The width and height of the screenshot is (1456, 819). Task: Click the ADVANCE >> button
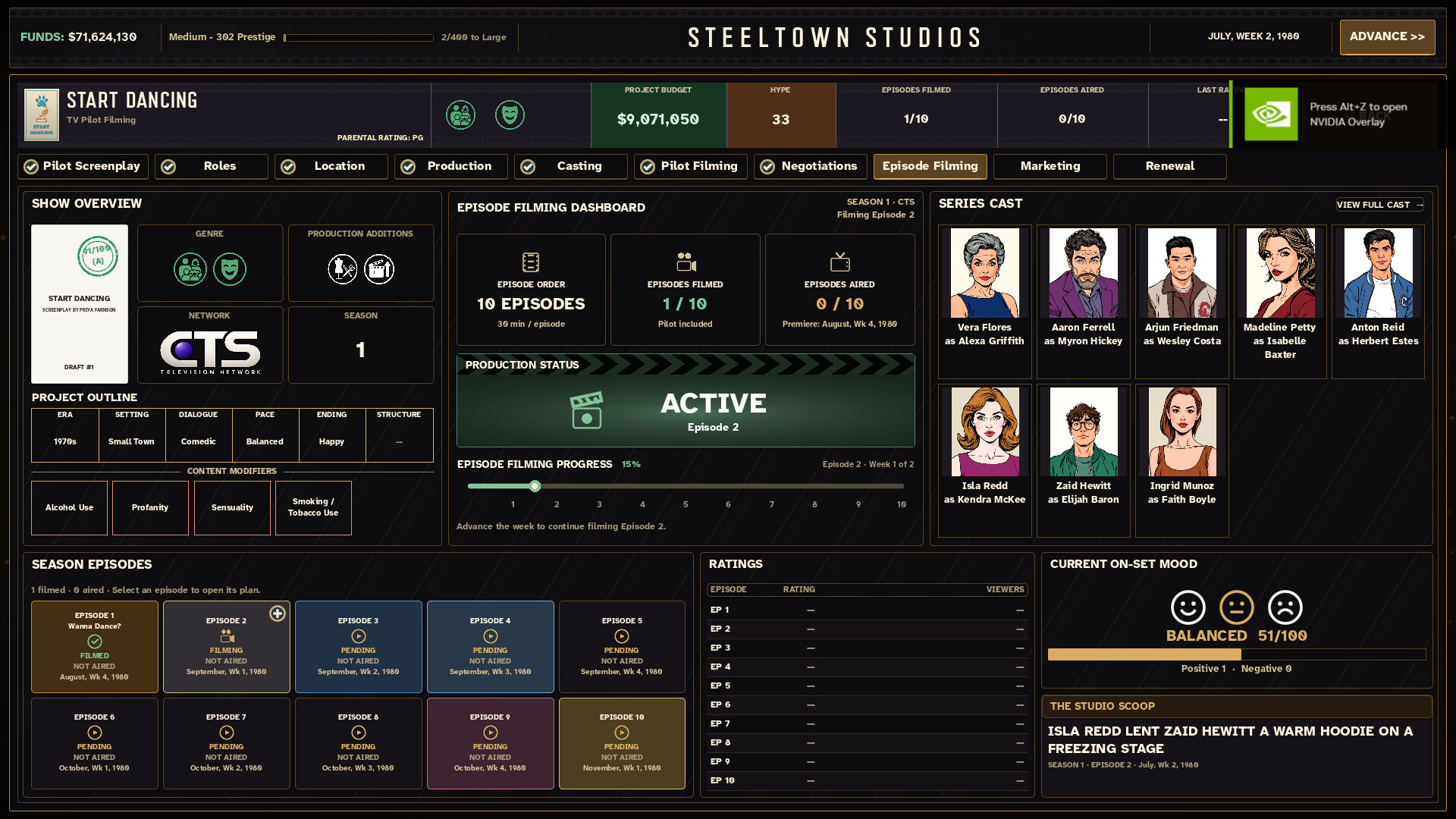pos(1387,36)
